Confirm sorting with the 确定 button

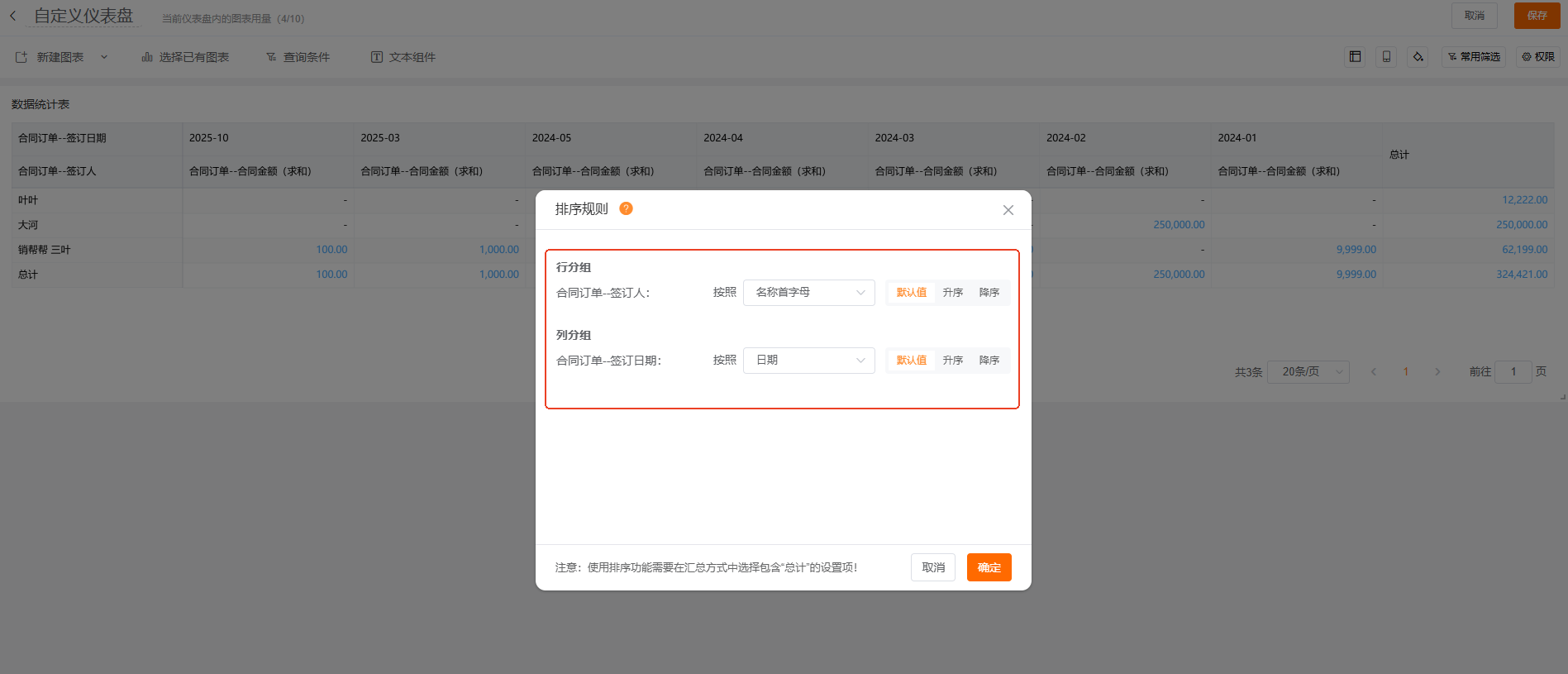coord(989,567)
